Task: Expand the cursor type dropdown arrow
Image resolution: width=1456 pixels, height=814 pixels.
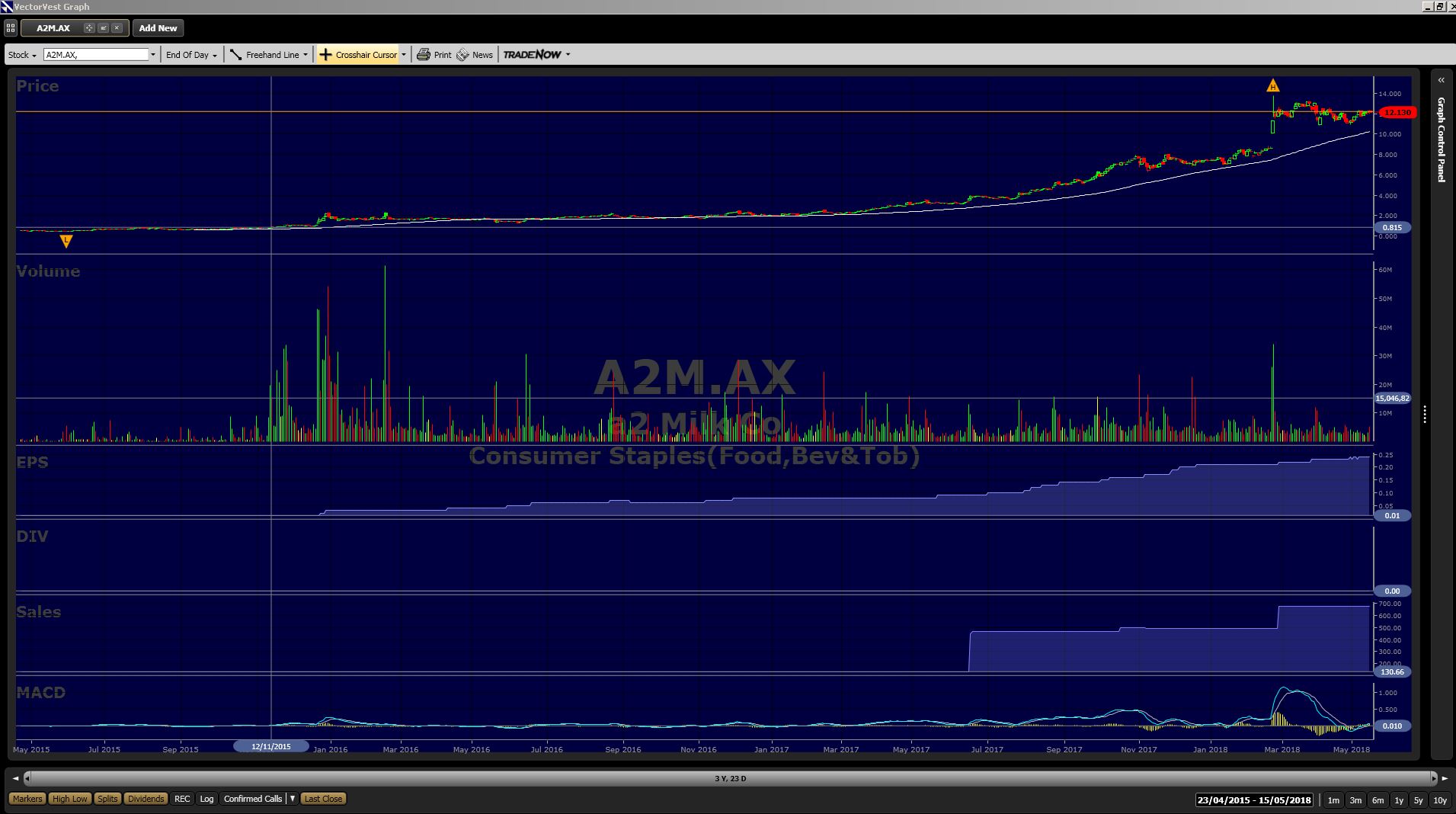Action: [404, 55]
